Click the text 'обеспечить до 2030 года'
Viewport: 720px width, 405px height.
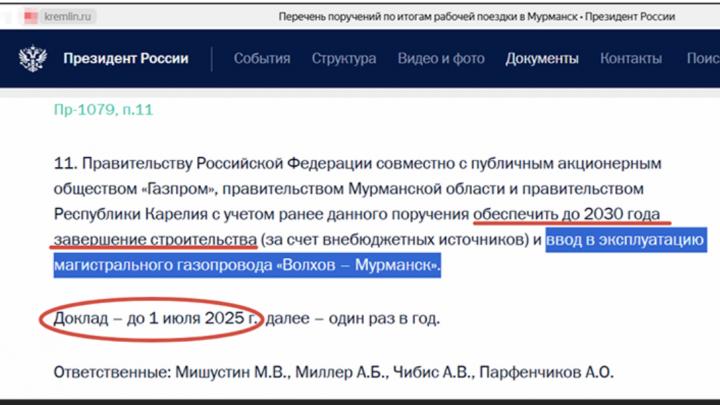click(567, 214)
